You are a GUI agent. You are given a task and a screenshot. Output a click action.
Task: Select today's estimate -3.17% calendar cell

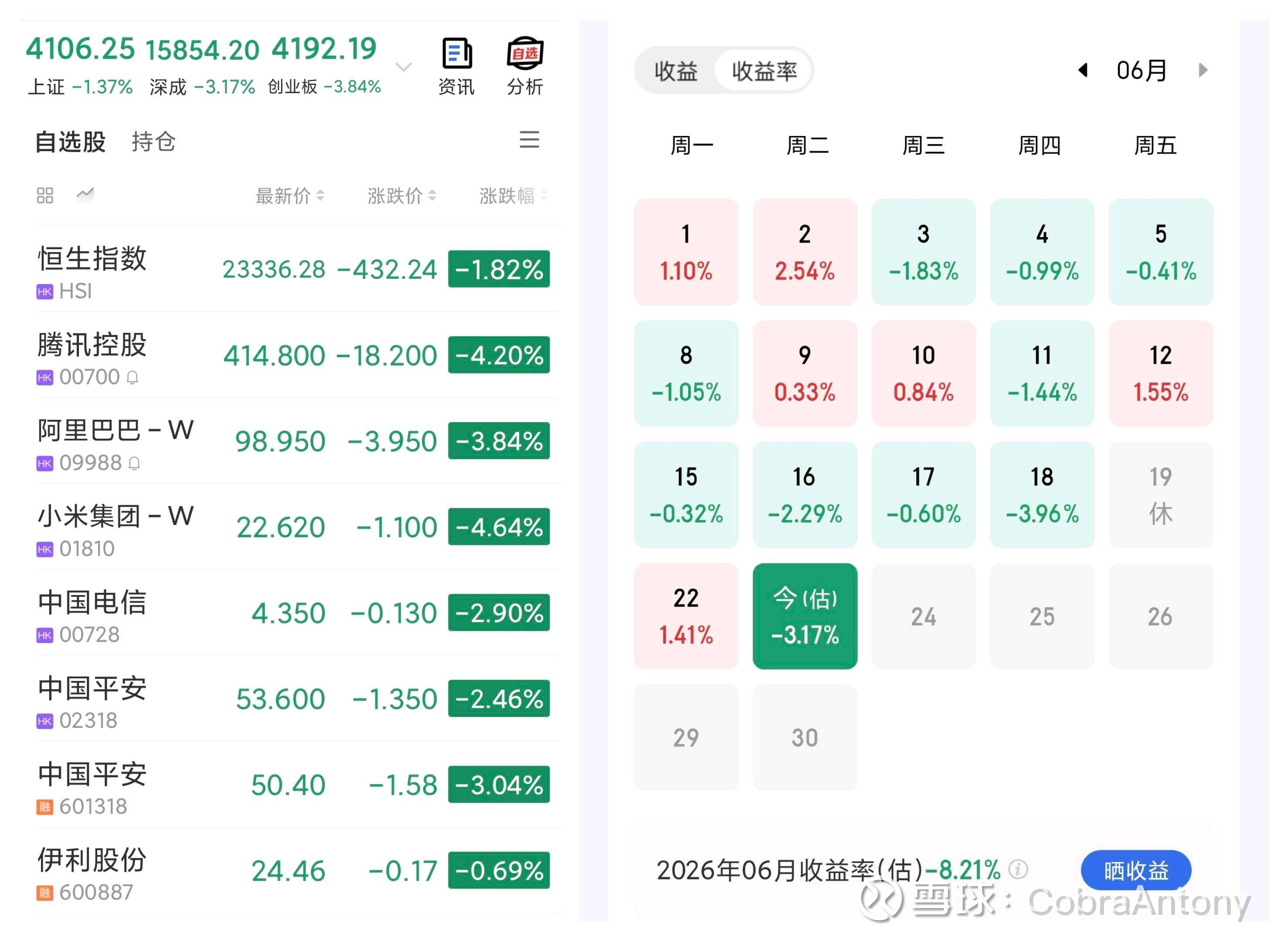pyautogui.click(x=805, y=616)
